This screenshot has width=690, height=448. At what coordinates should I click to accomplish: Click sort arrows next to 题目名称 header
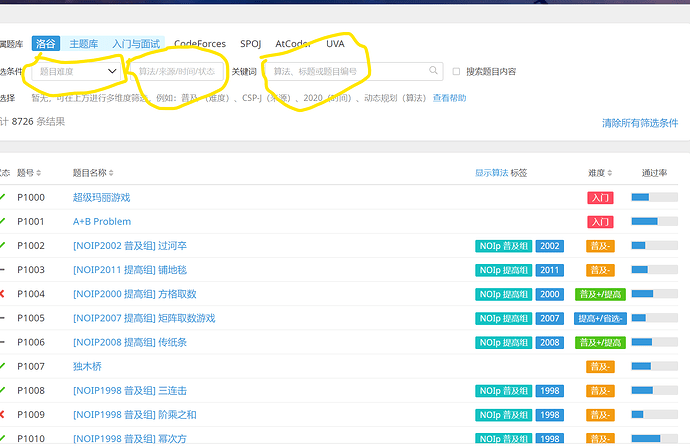pyautogui.click(x=111, y=173)
